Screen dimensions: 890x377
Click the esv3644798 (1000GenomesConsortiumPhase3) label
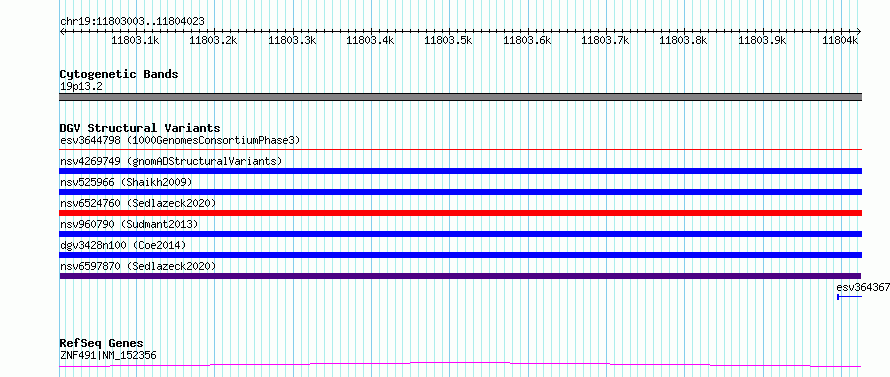[180, 140]
